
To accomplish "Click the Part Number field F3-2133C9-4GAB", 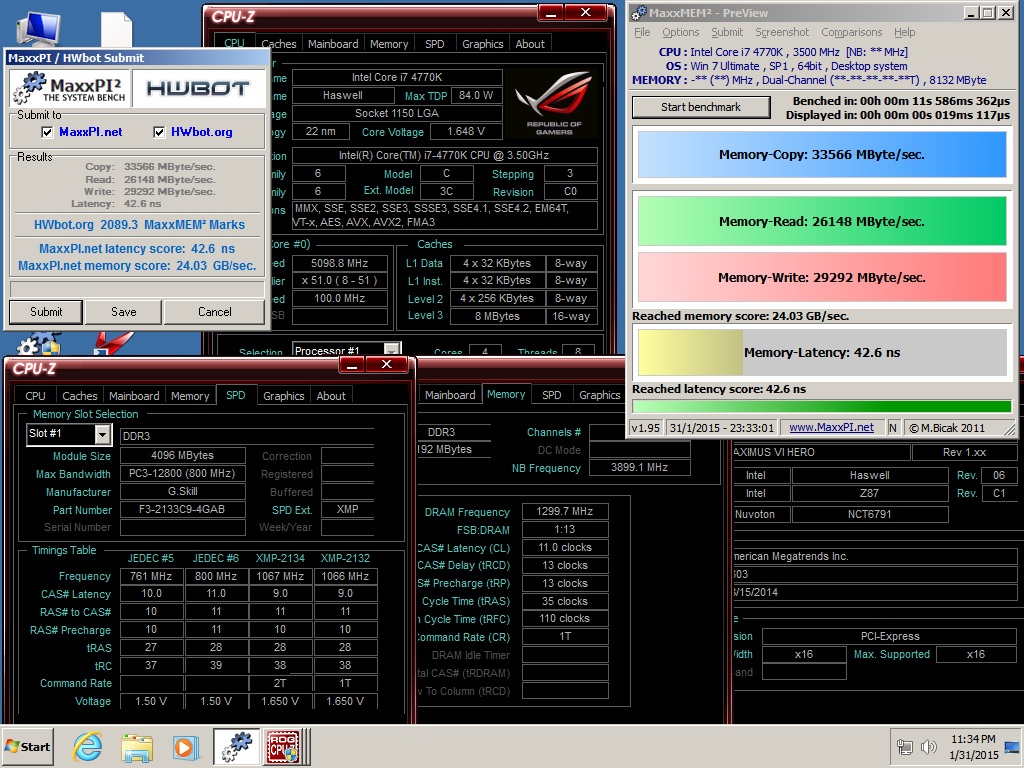I will click(x=182, y=509).
